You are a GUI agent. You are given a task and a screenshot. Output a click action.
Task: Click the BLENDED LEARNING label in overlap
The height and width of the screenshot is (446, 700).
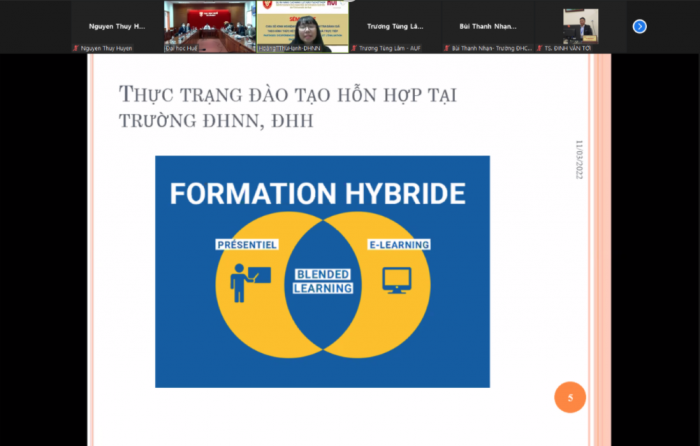[x=322, y=281]
